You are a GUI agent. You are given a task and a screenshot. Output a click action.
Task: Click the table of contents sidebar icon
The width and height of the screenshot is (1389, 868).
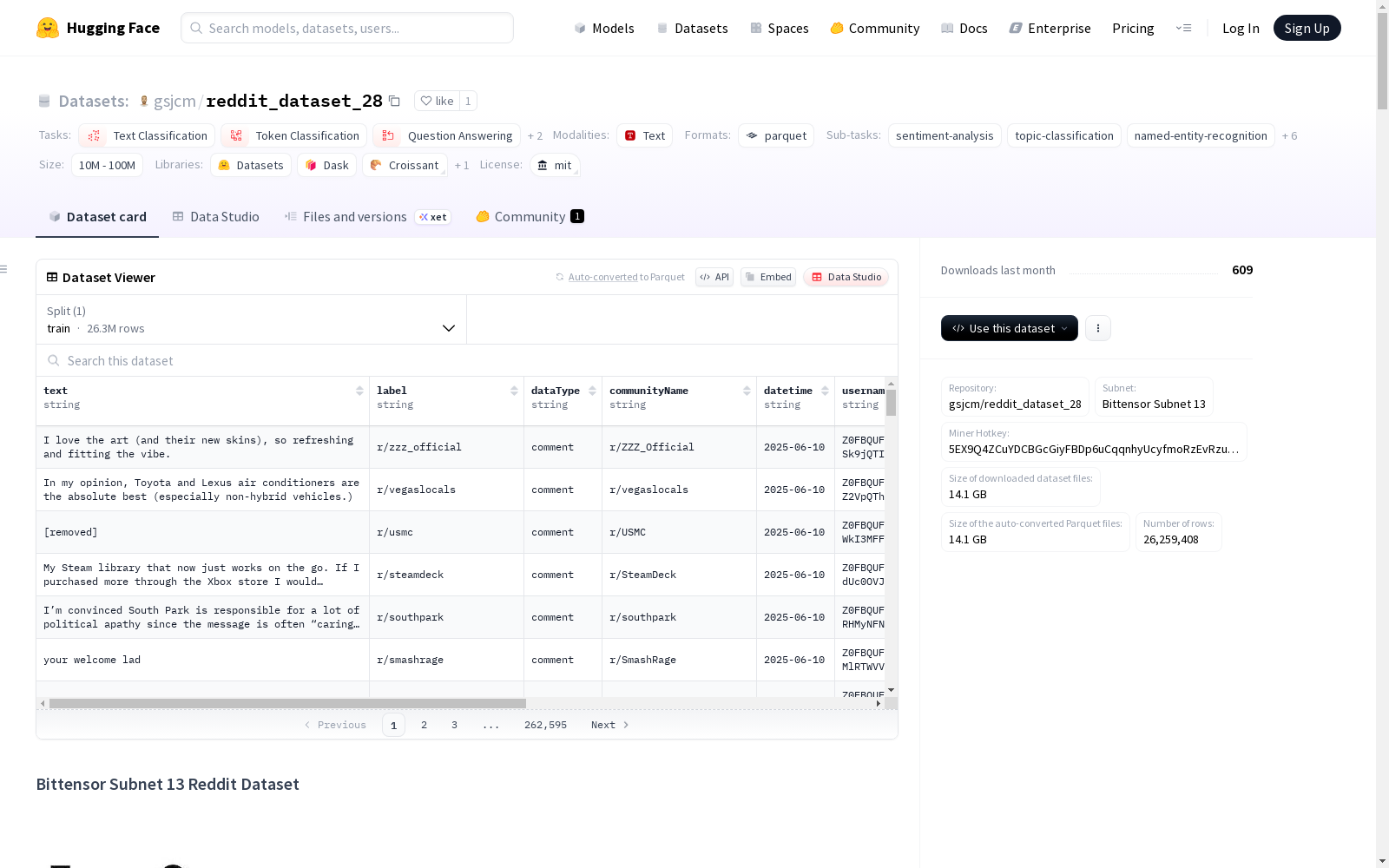(4, 269)
